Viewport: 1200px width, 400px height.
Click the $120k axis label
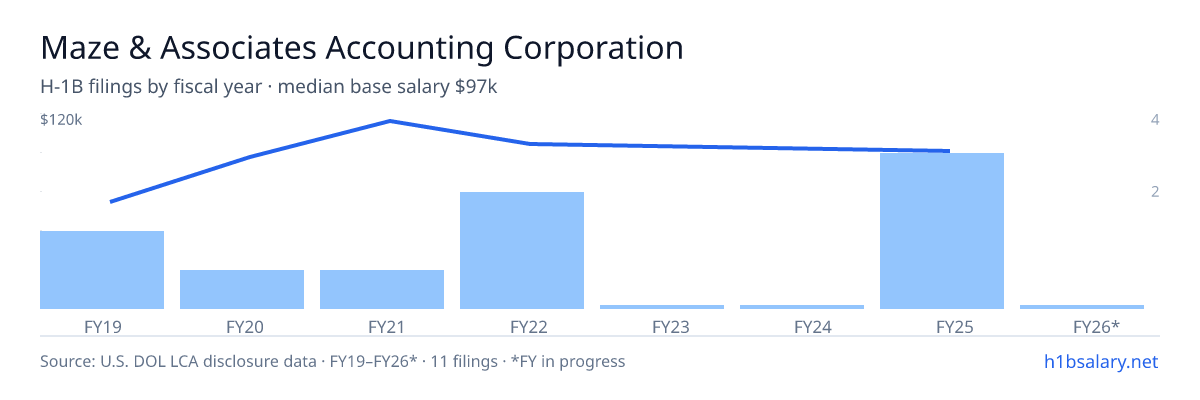[61, 120]
